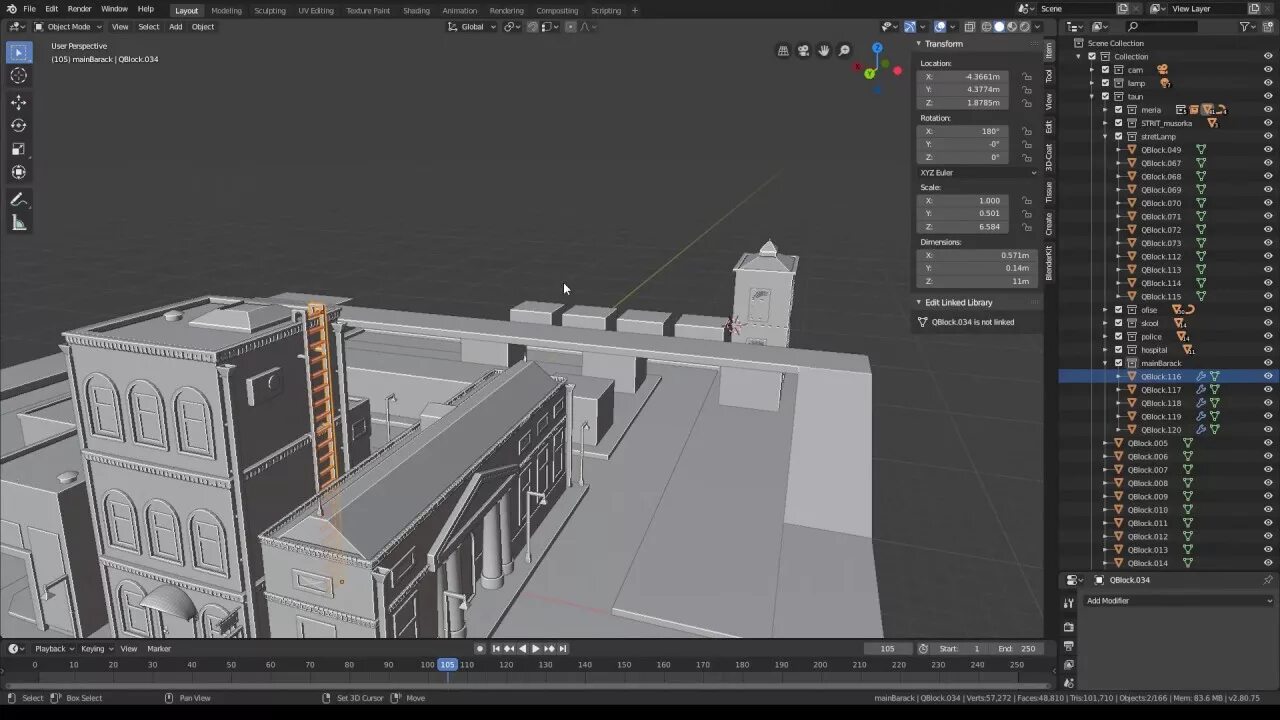Viewport: 1280px width, 720px height.
Task: Collapse the mainBarack collection
Action: coord(1106,363)
